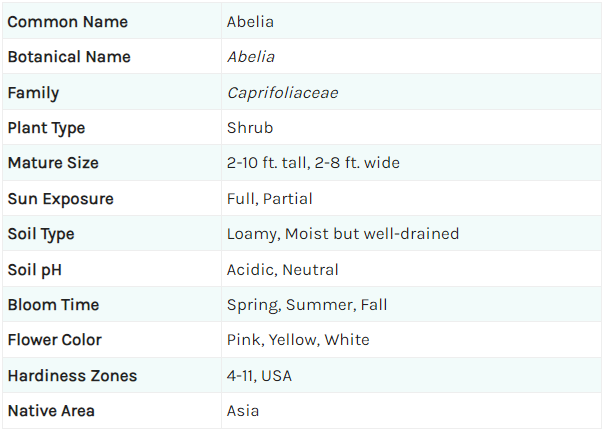Select the Shrub value cell
The image size is (605, 431).
[411, 128]
